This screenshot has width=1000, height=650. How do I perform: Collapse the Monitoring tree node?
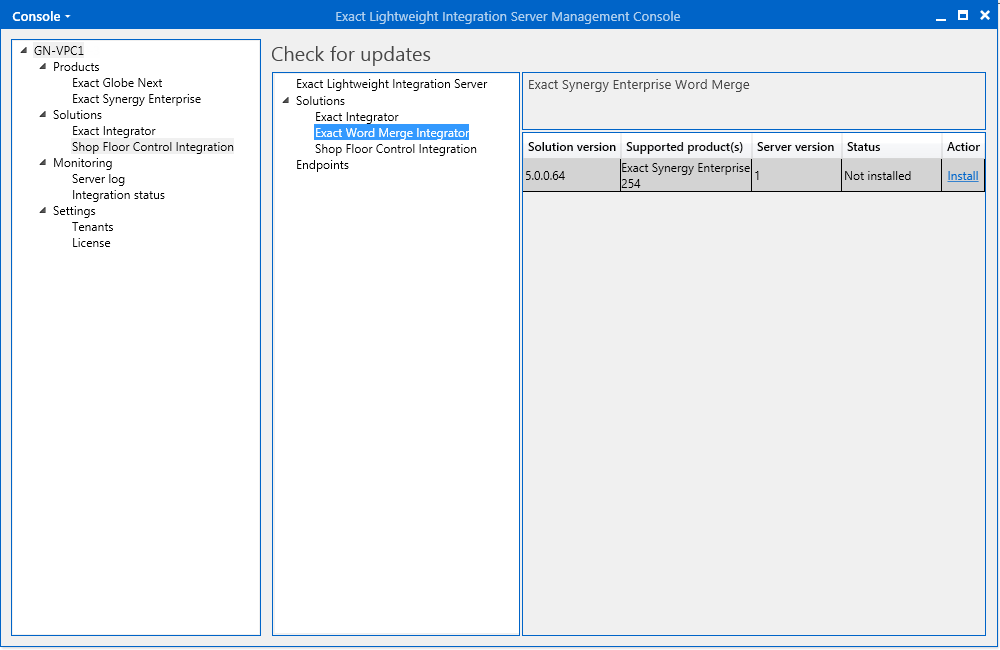pyautogui.click(x=43, y=162)
